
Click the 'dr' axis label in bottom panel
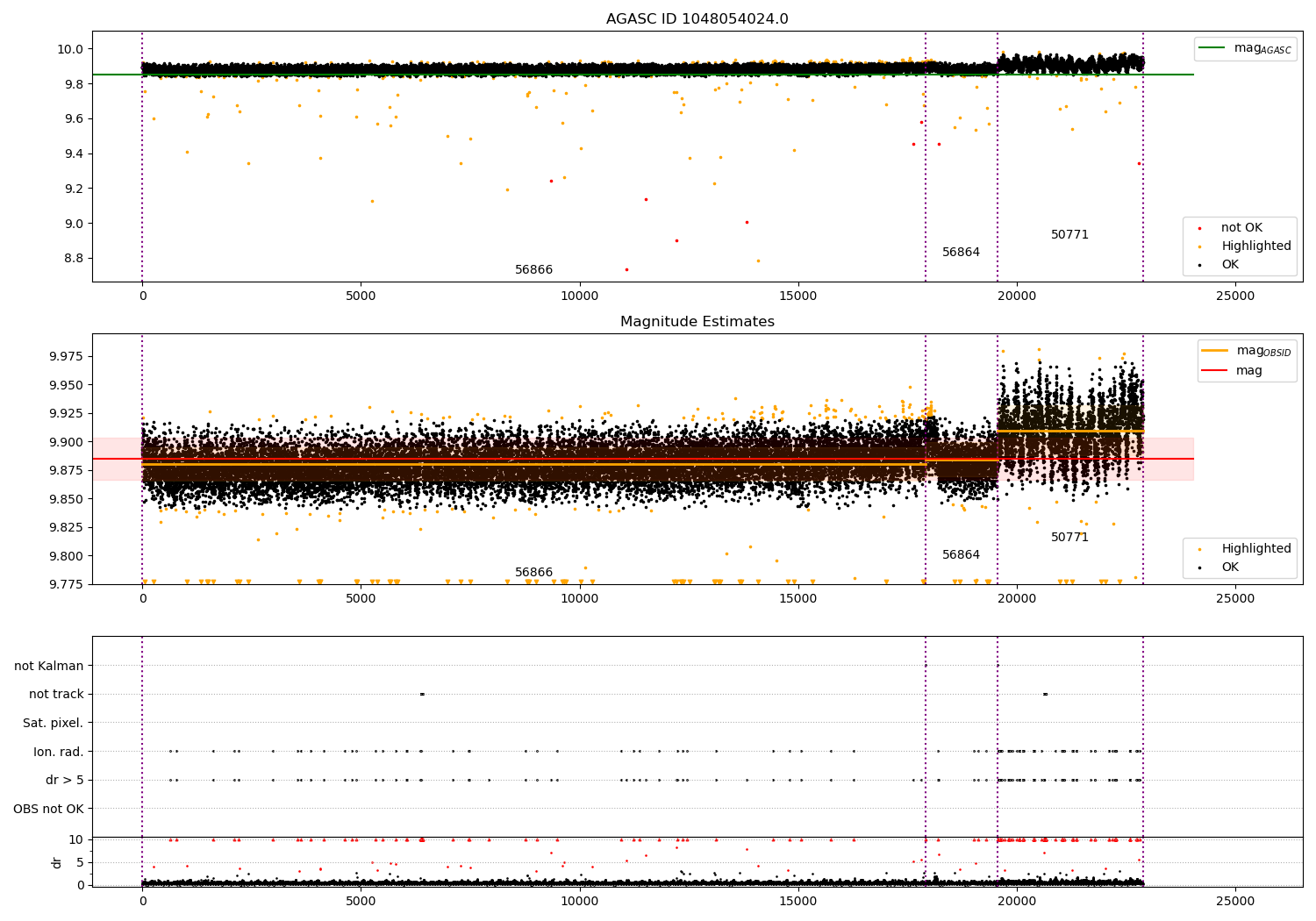point(57,862)
